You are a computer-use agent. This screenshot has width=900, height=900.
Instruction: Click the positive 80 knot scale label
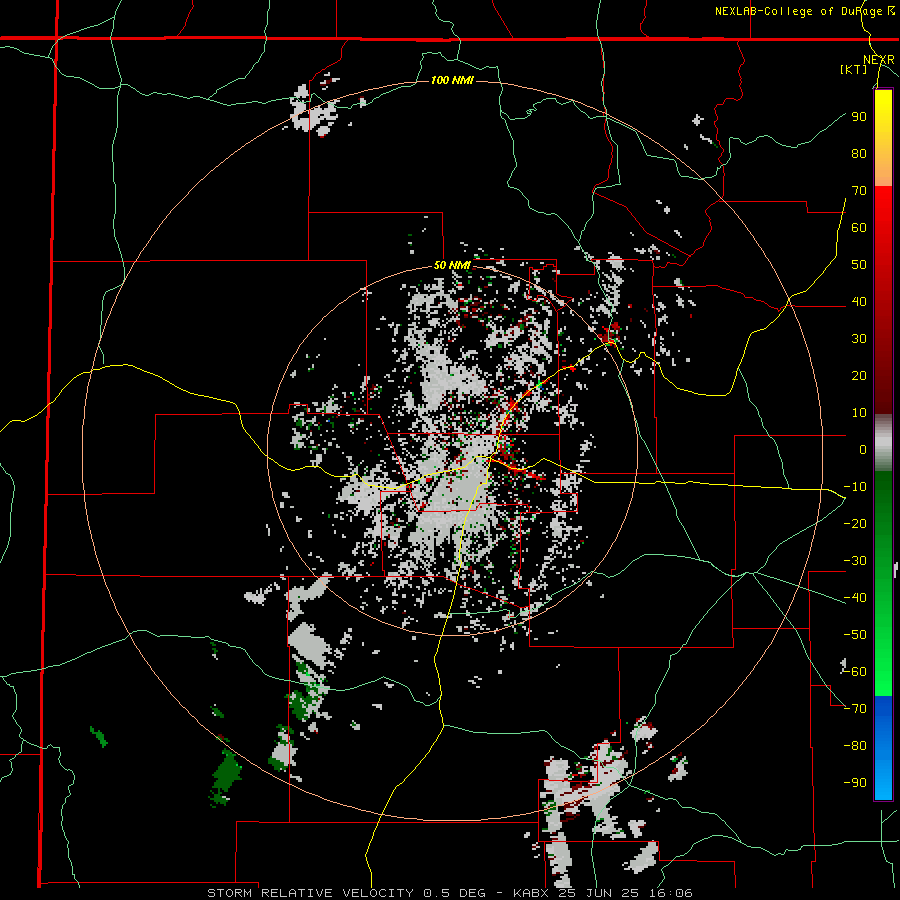click(859, 153)
